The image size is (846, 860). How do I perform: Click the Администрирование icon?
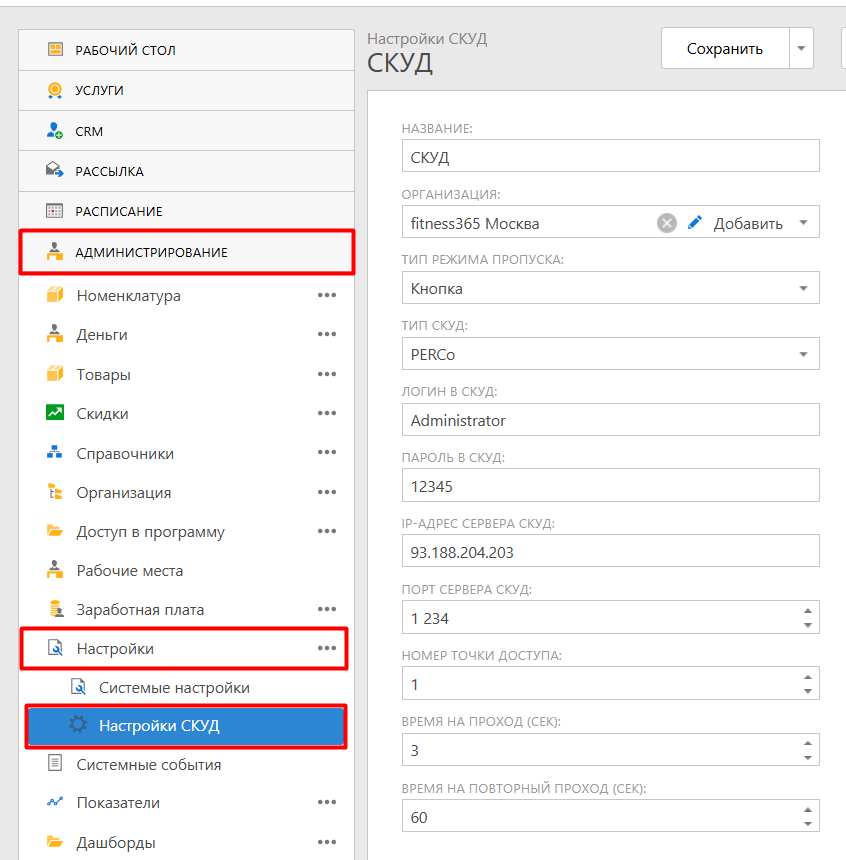click(x=55, y=252)
